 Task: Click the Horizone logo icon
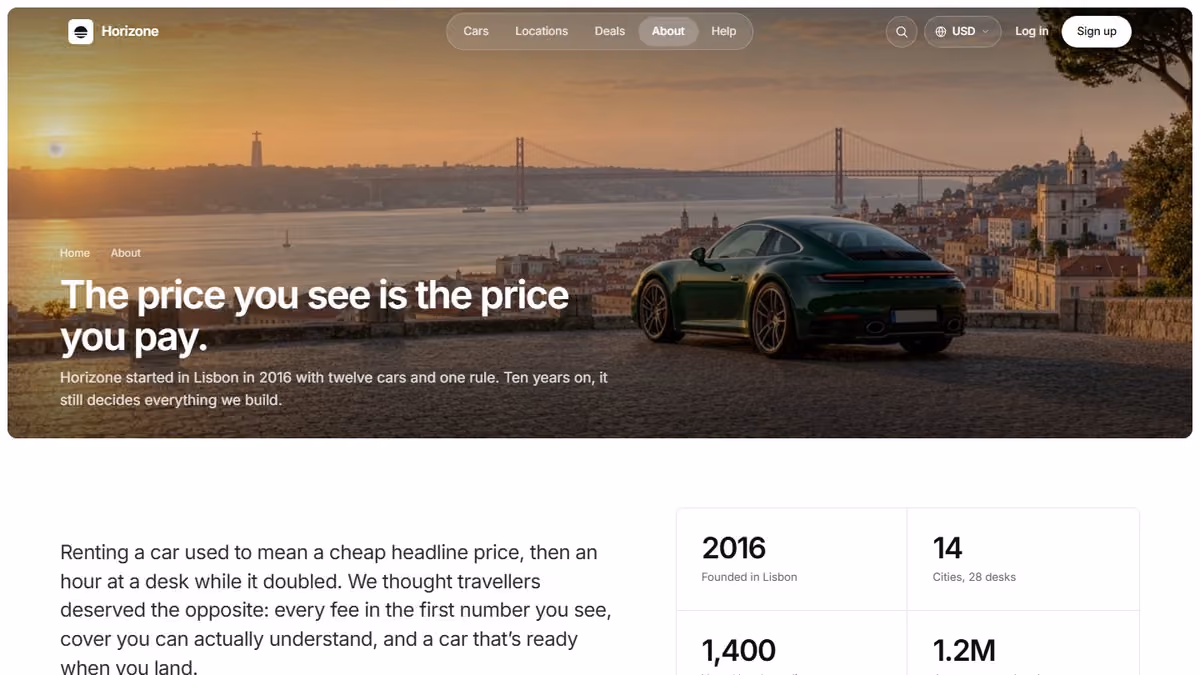click(81, 31)
